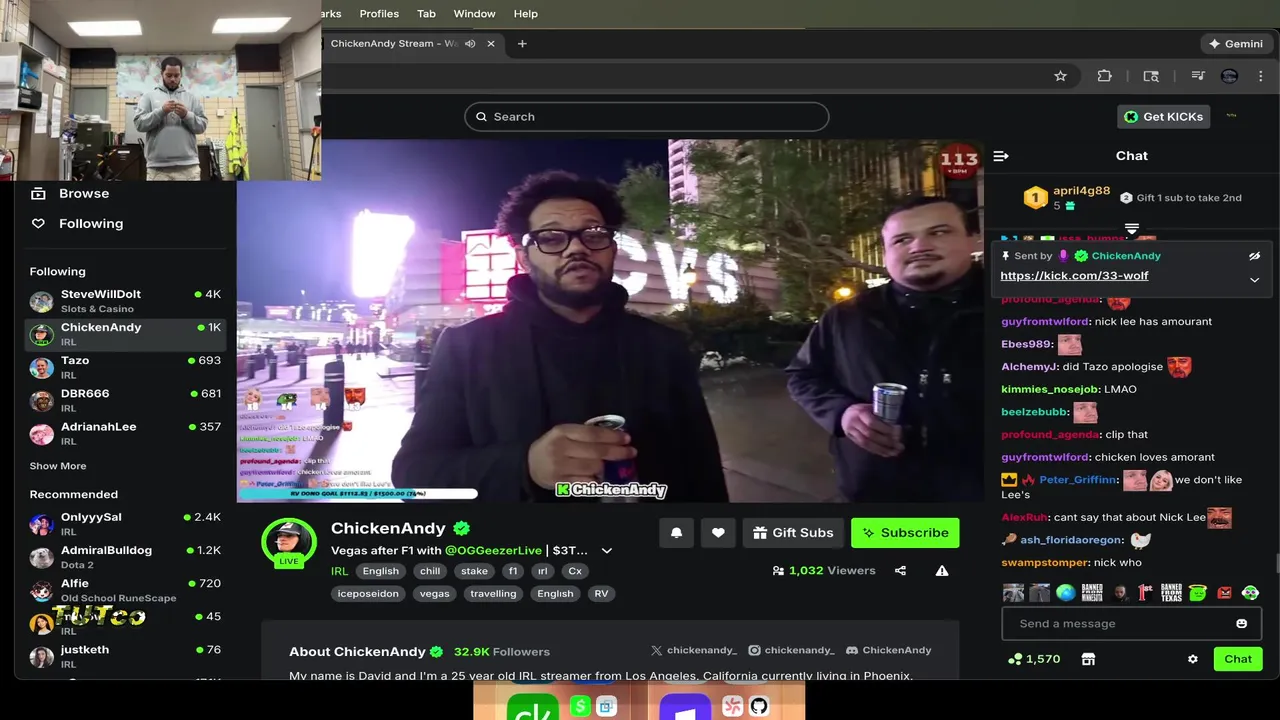The height and width of the screenshot is (720, 1280).
Task: Share the stream via share icon
Action: pos(900,571)
